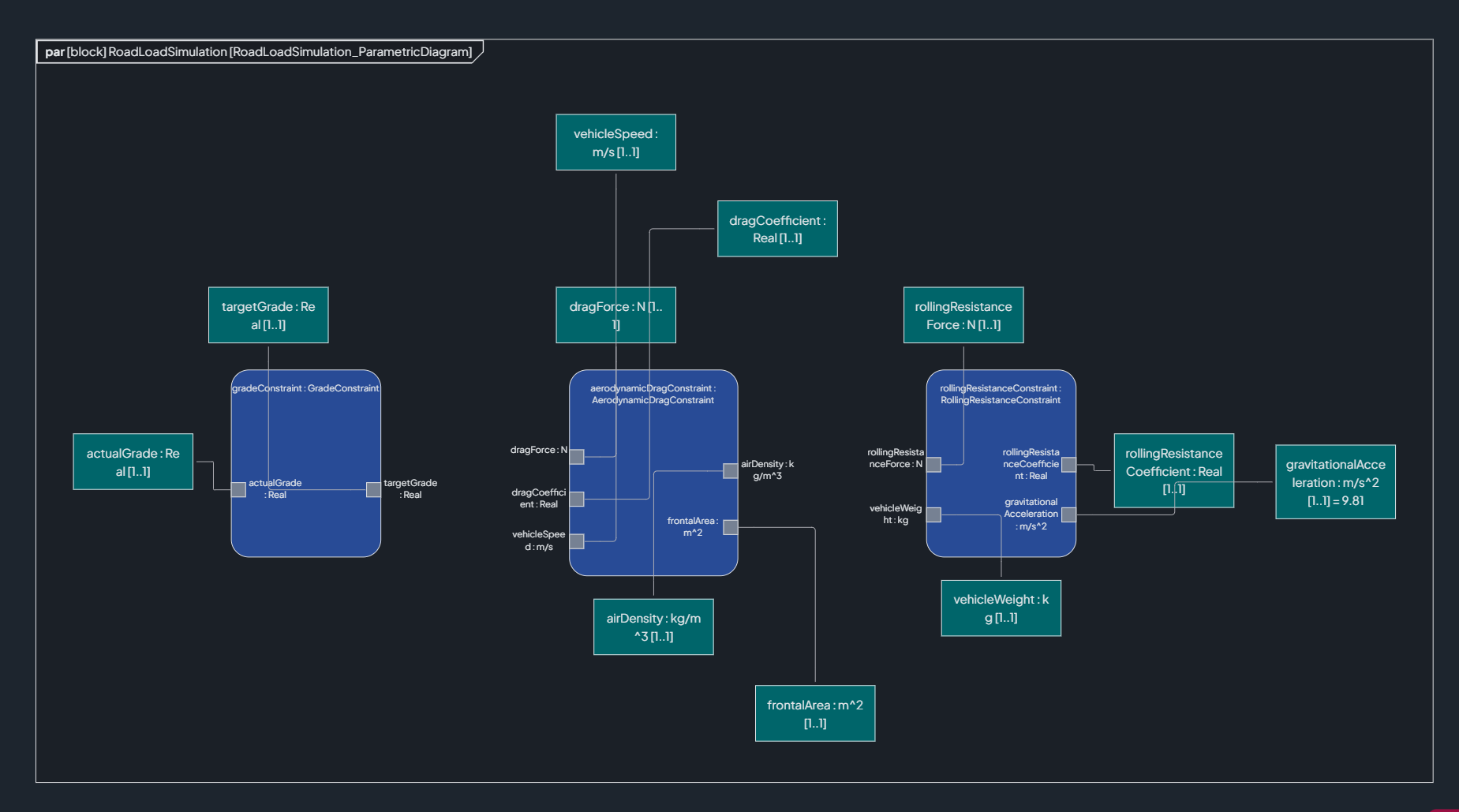Select the diagram frame title RoadLoadSimulation_ParametricDiagram

(x=258, y=52)
